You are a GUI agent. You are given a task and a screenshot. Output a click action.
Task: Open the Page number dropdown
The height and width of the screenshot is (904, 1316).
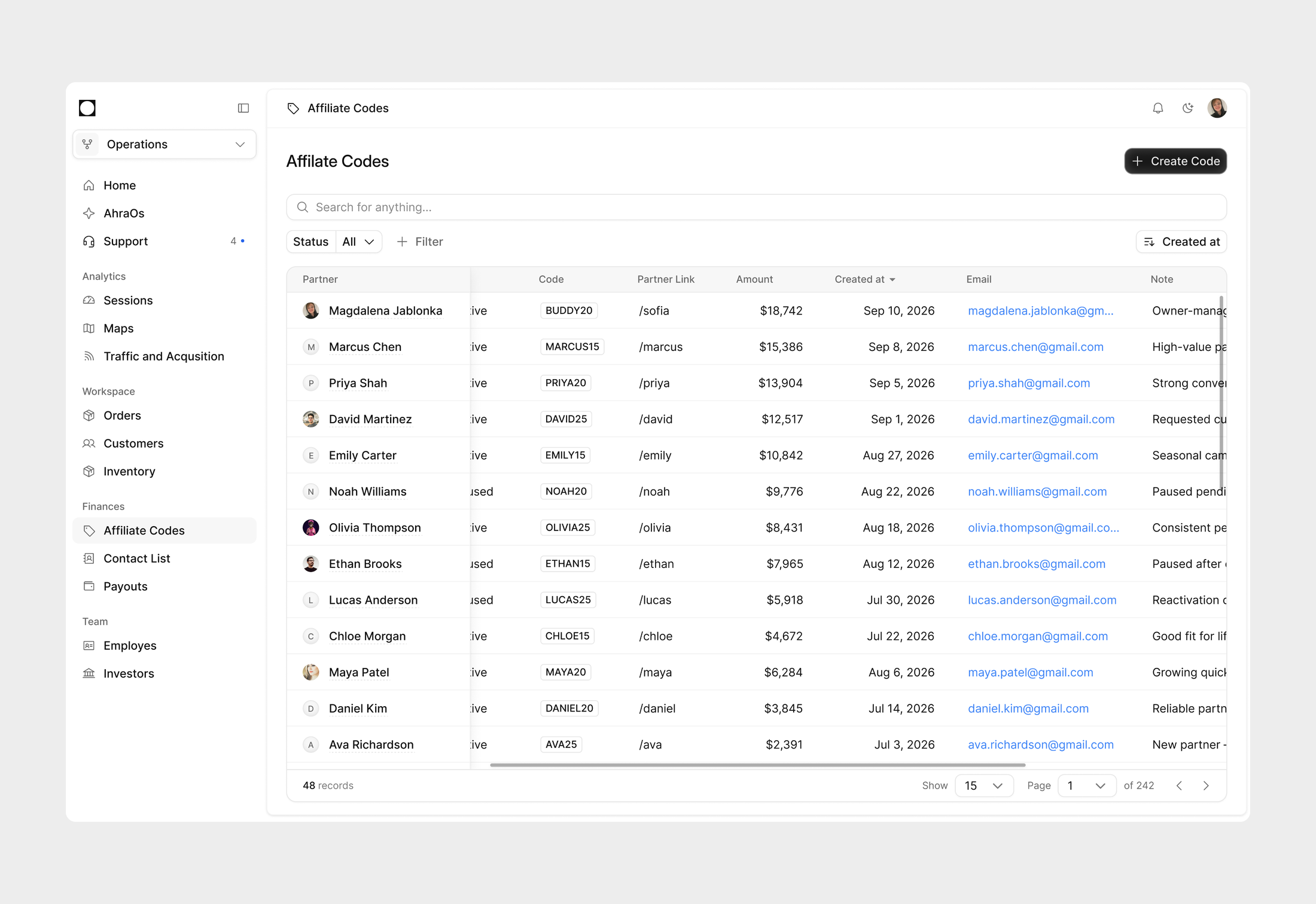pyautogui.click(x=1087, y=786)
